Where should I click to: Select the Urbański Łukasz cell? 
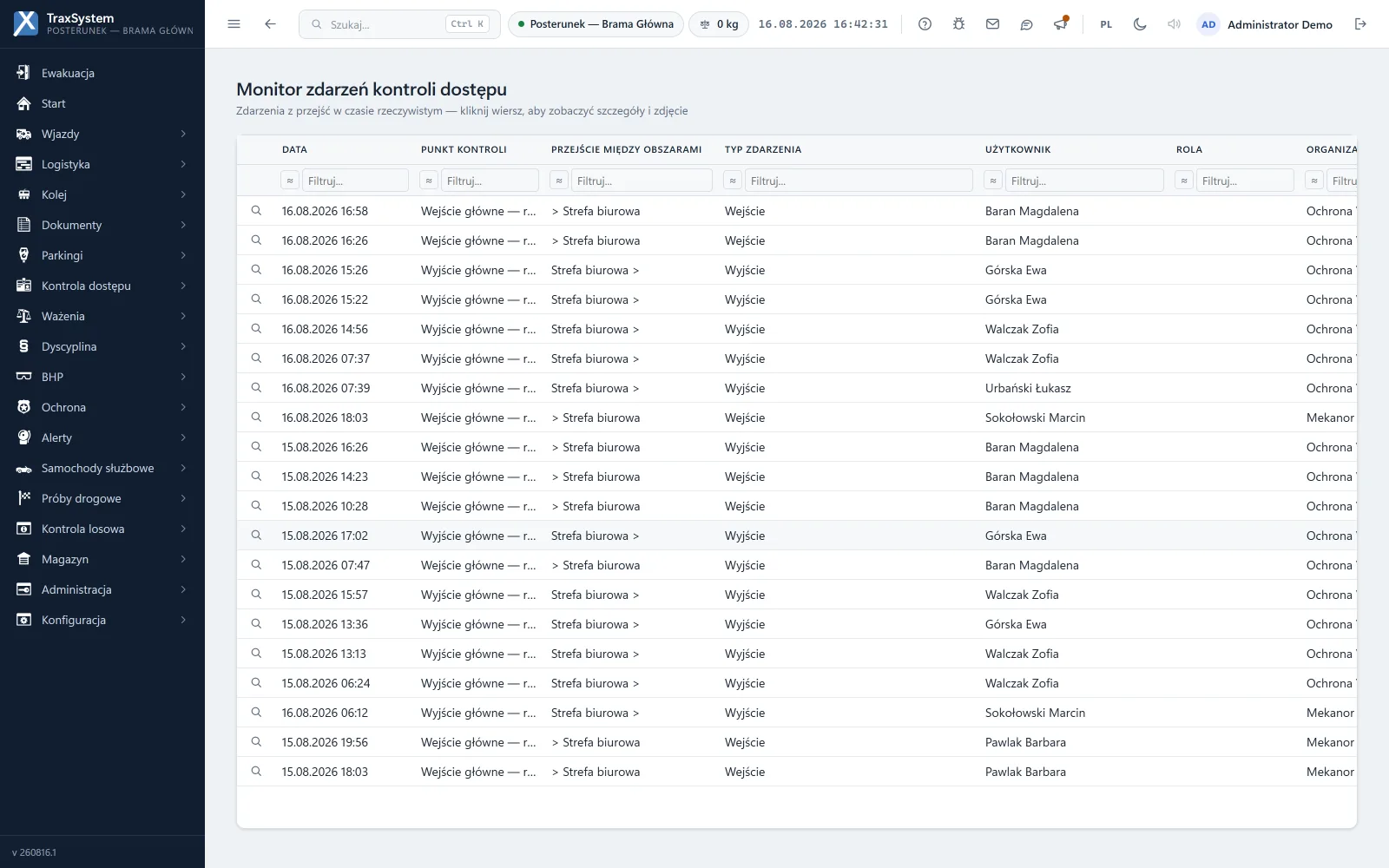click(x=1028, y=388)
